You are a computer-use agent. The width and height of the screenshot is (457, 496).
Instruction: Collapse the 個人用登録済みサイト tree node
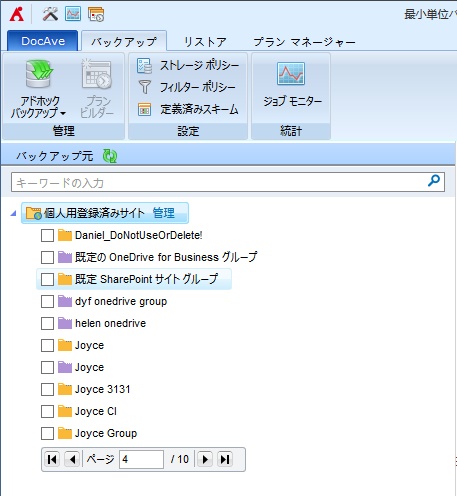point(13,213)
